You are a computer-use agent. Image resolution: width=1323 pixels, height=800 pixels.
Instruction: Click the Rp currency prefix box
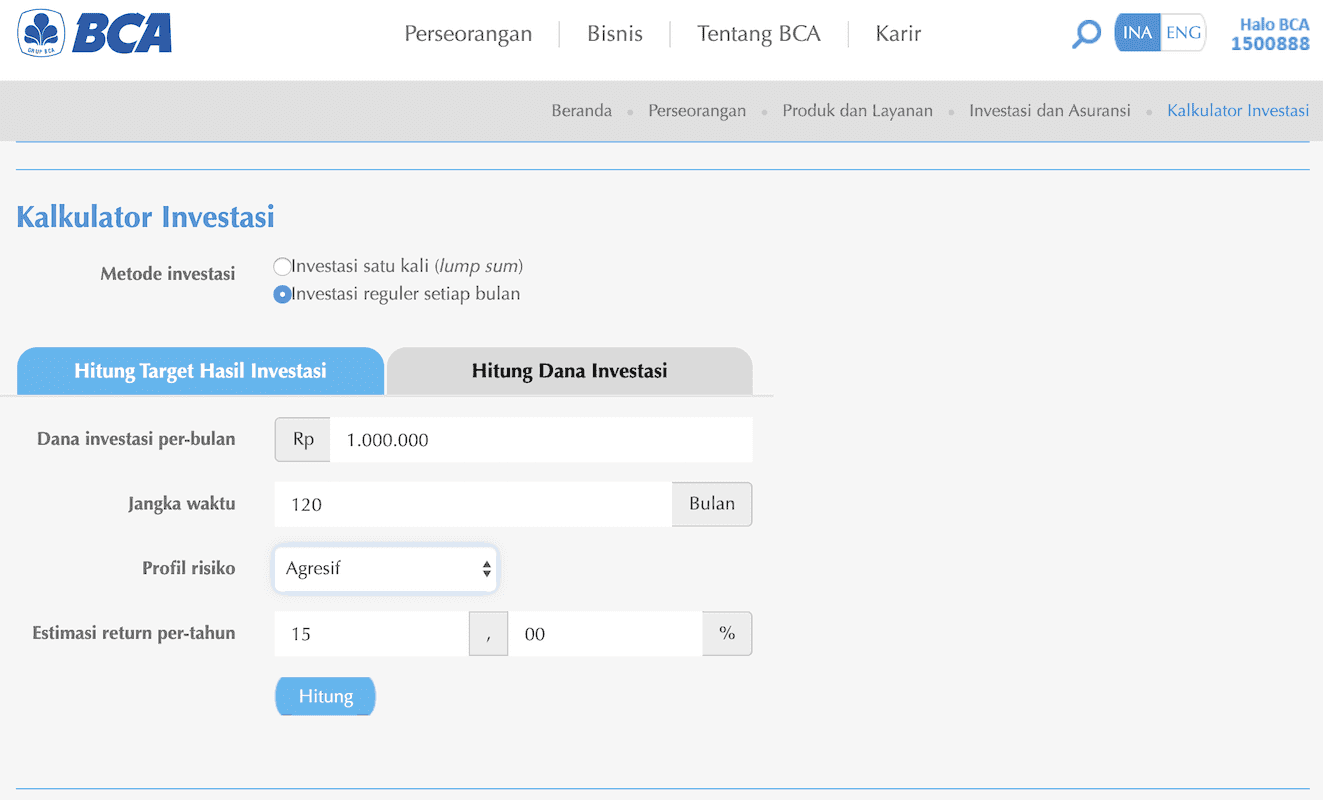point(301,439)
